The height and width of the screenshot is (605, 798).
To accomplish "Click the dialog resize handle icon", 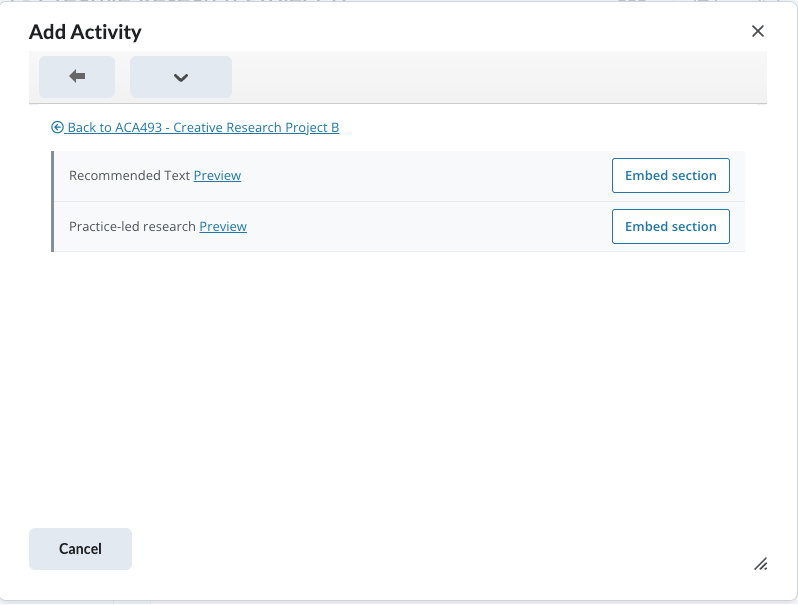I will tap(760, 564).
